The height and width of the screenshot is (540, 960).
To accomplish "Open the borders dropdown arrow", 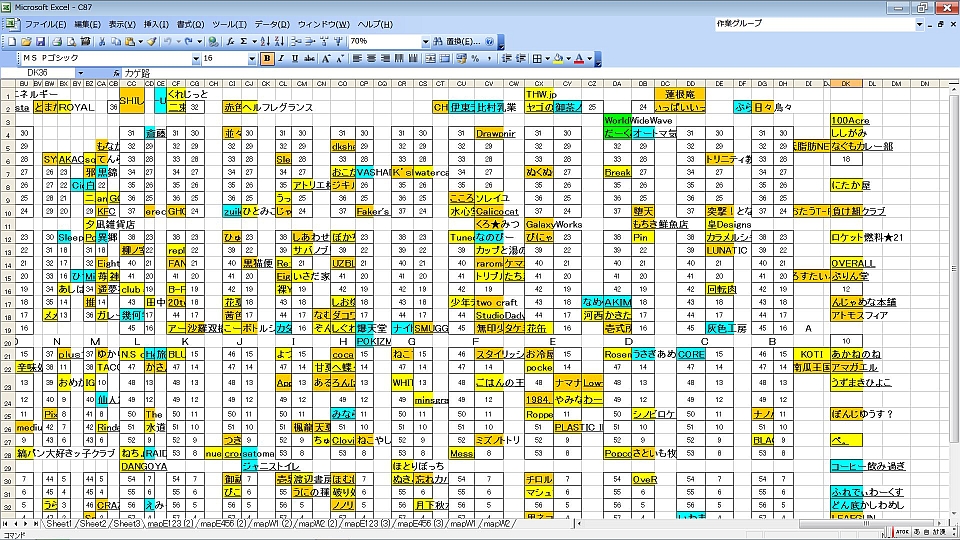I will (x=547, y=59).
